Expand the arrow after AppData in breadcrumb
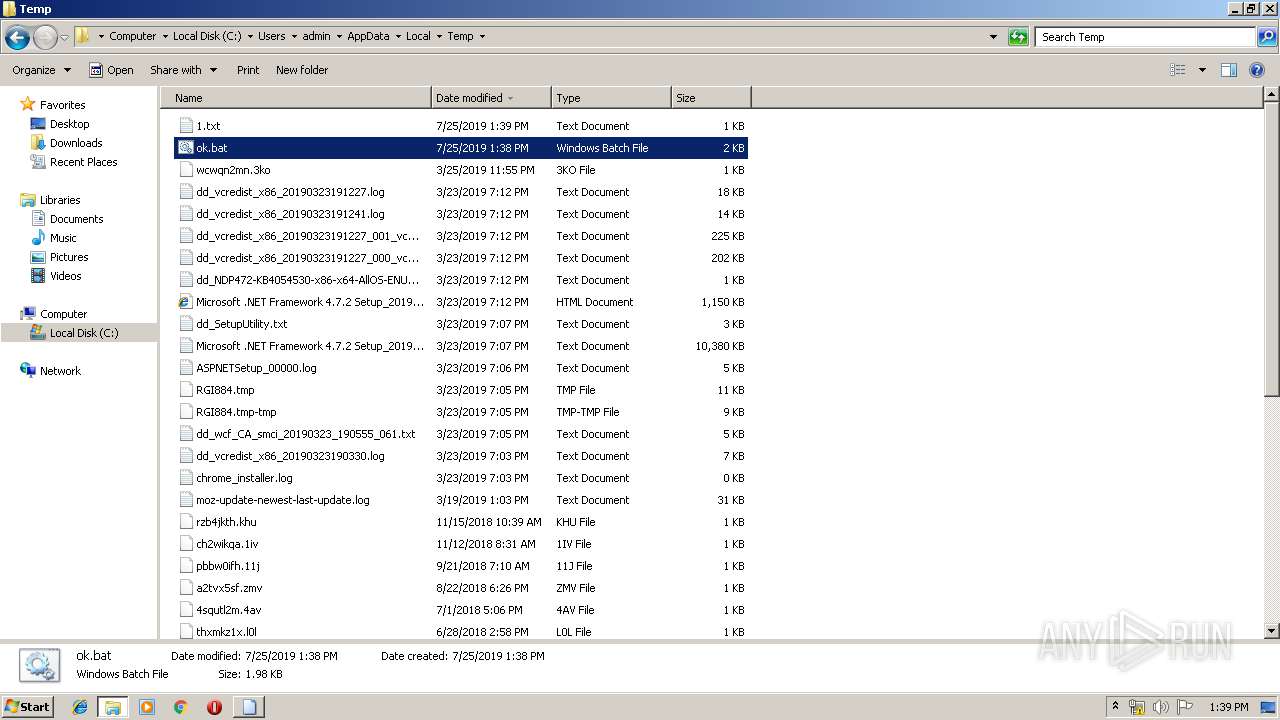 (397, 36)
